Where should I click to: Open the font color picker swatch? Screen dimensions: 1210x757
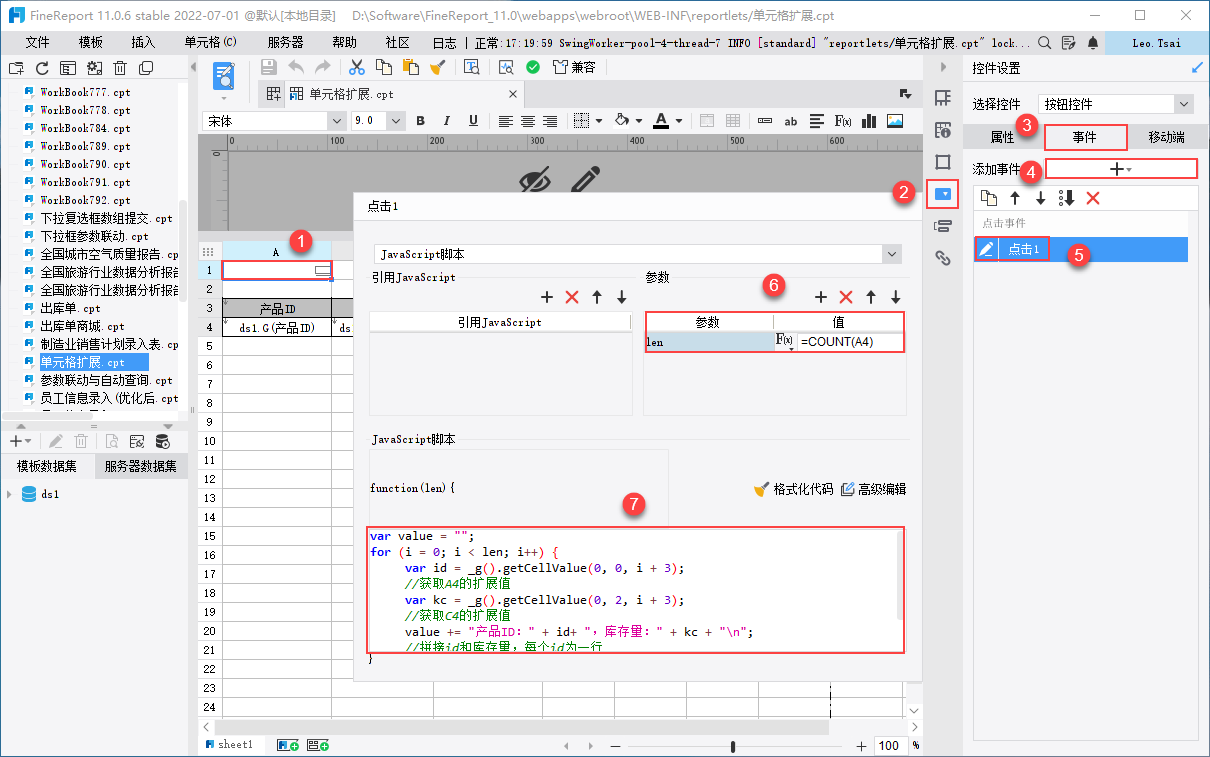(661, 121)
